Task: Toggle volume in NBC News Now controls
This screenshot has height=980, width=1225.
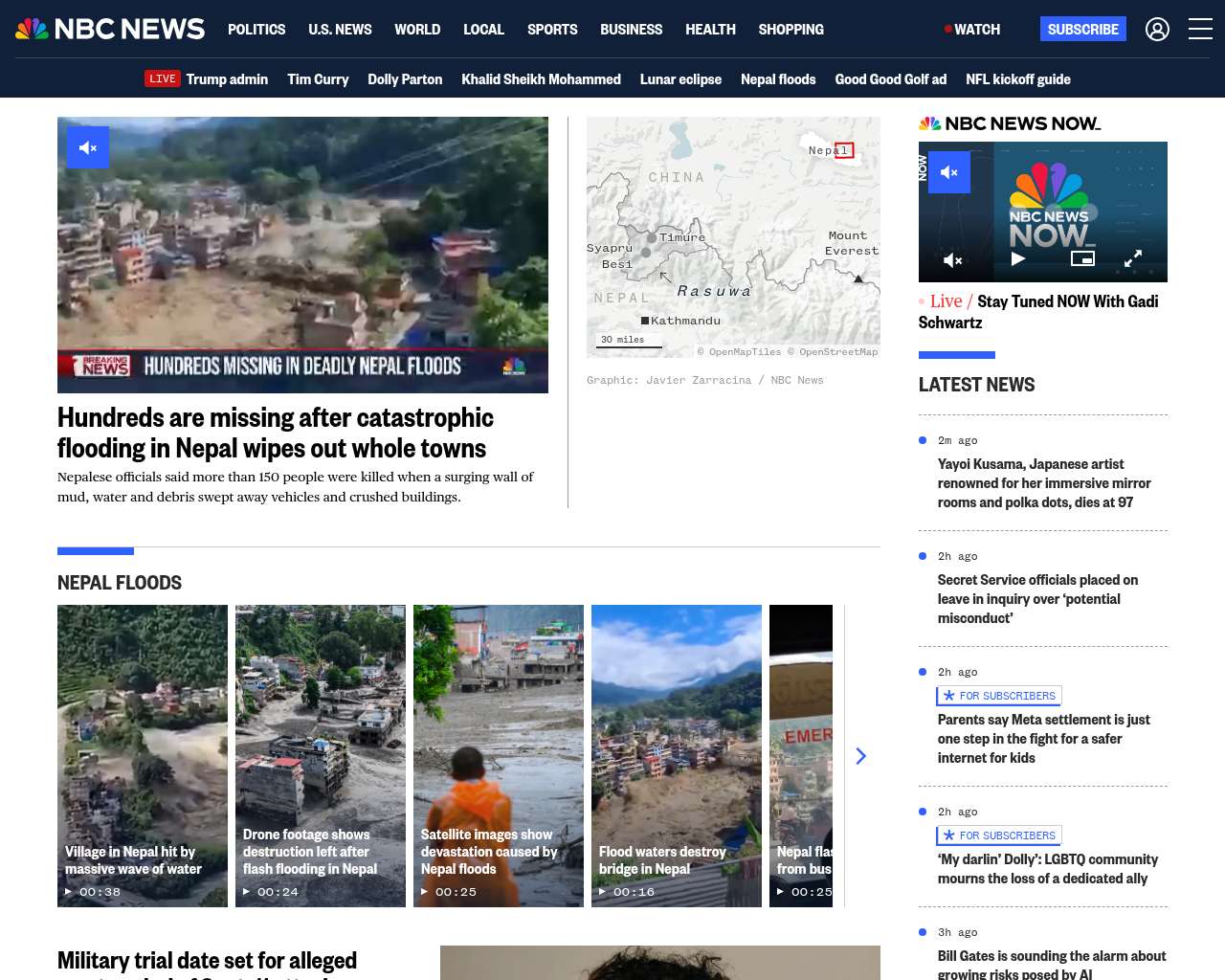Action: click(x=953, y=259)
